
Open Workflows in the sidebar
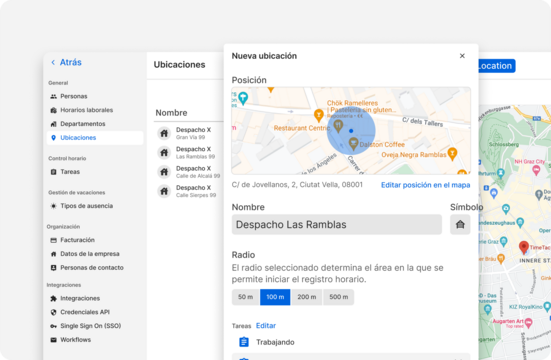(x=75, y=340)
